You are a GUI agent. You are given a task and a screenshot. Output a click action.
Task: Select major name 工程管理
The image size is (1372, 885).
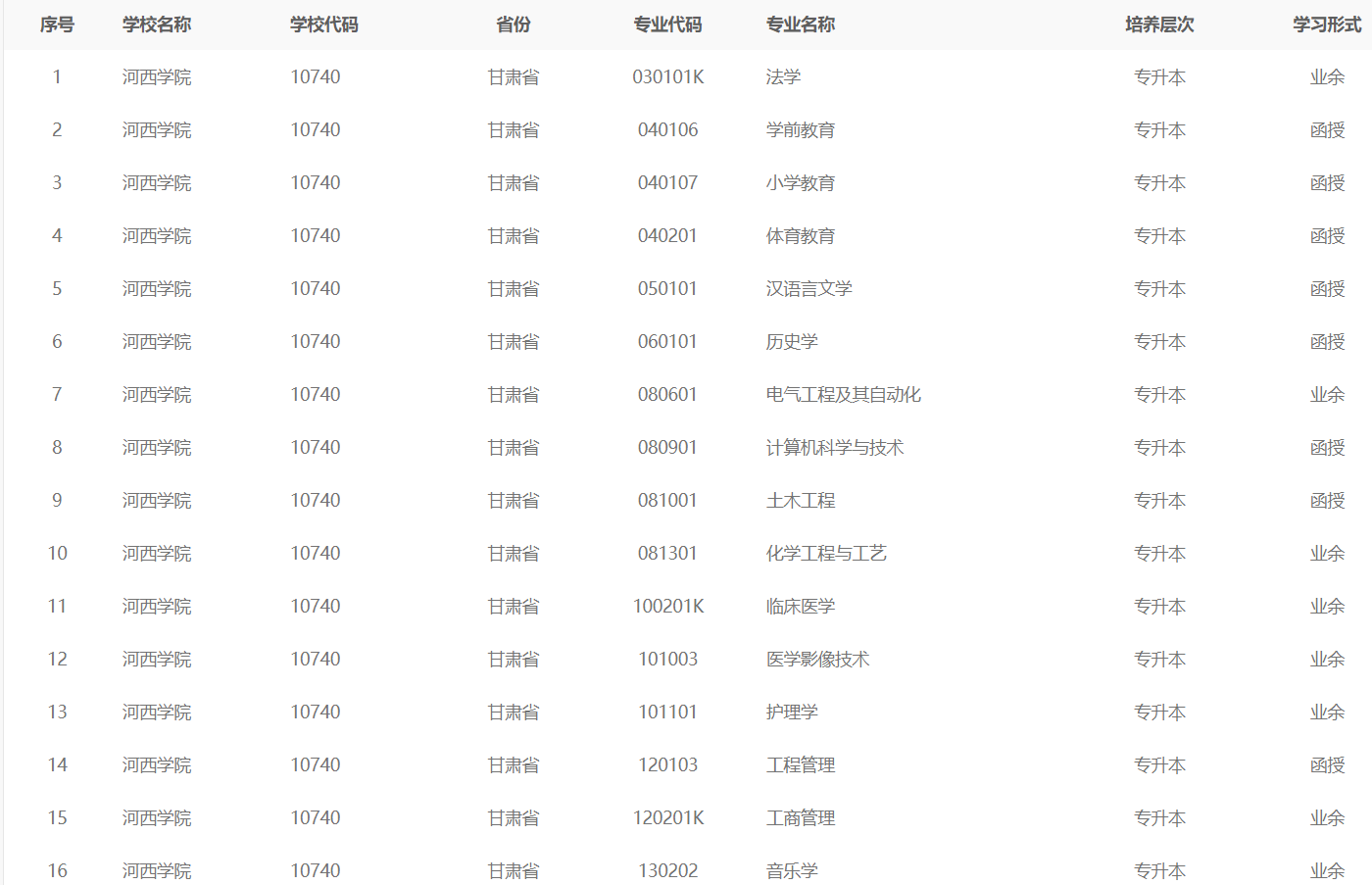[801, 765]
